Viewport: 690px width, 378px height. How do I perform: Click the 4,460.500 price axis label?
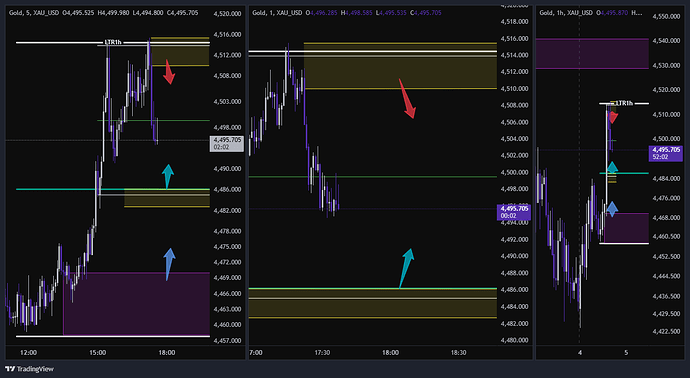click(x=666, y=236)
